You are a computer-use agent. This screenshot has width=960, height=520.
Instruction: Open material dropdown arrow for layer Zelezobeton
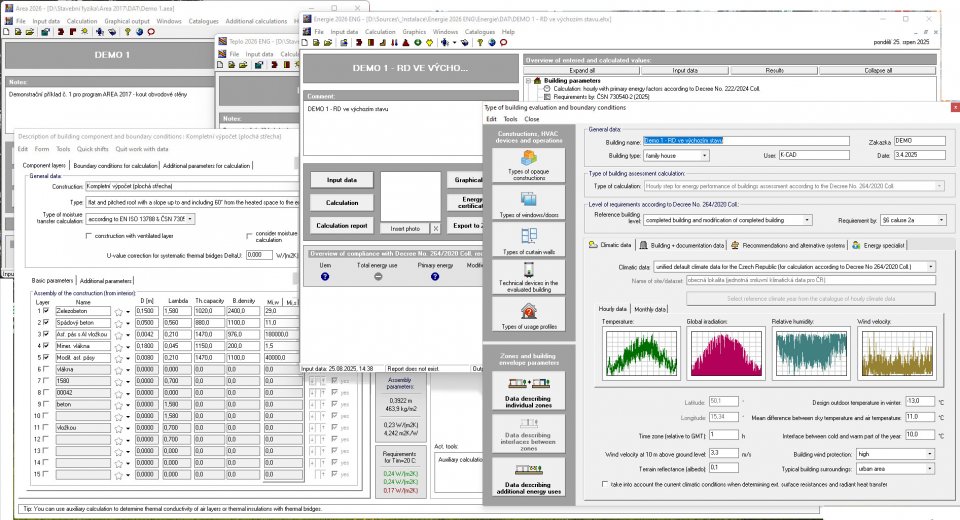tap(128, 312)
